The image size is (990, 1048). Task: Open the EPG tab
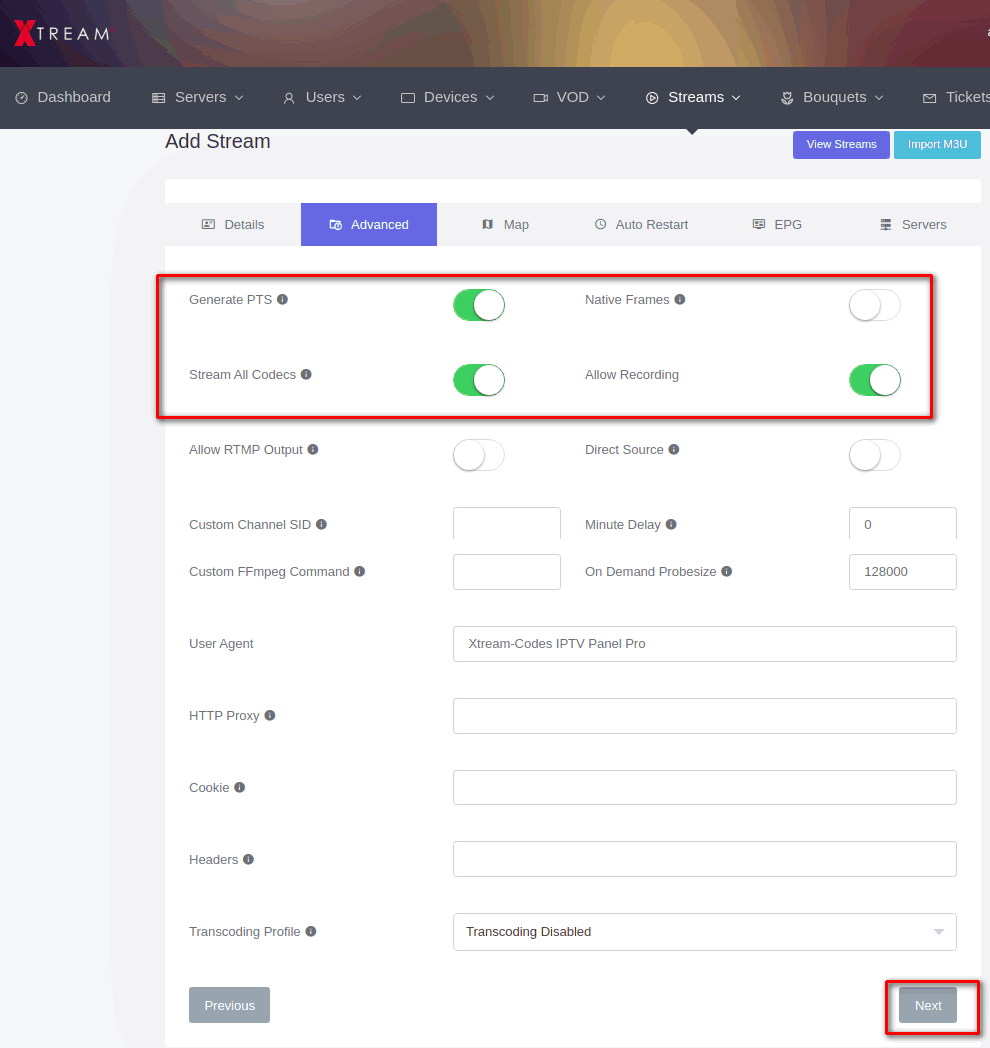coord(777,224)
